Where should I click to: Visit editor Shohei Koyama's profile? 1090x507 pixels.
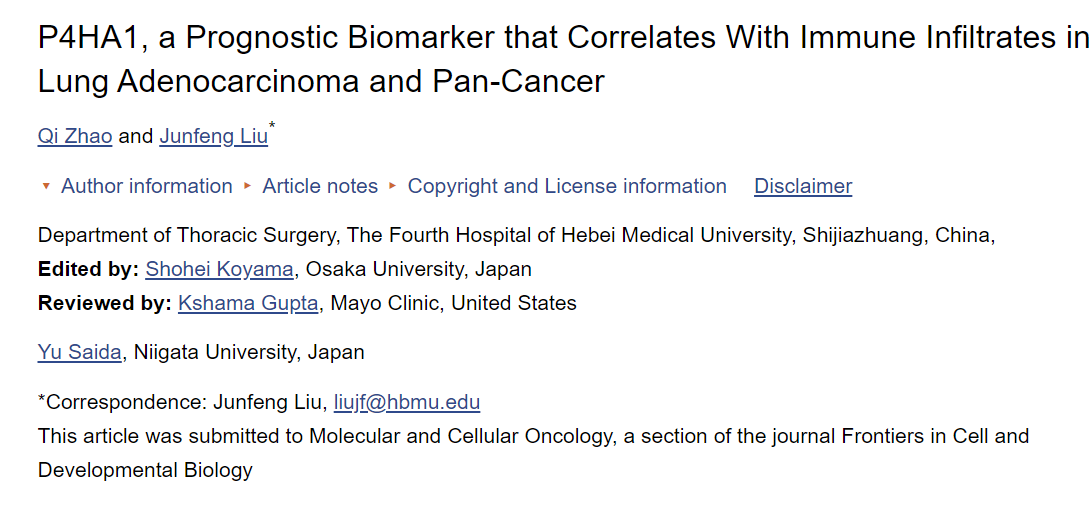pyautogui.click(x=220, y=269)
